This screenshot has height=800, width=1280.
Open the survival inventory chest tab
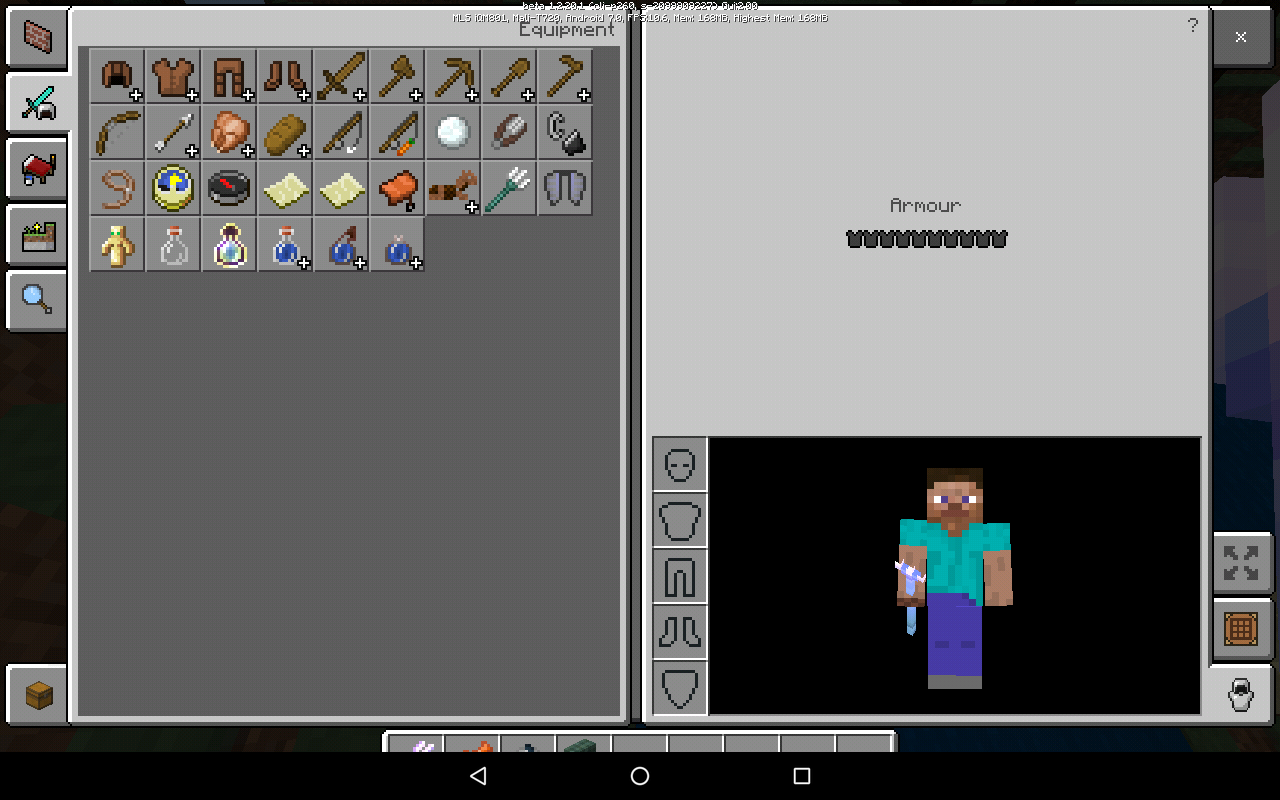tap(38, 694)
